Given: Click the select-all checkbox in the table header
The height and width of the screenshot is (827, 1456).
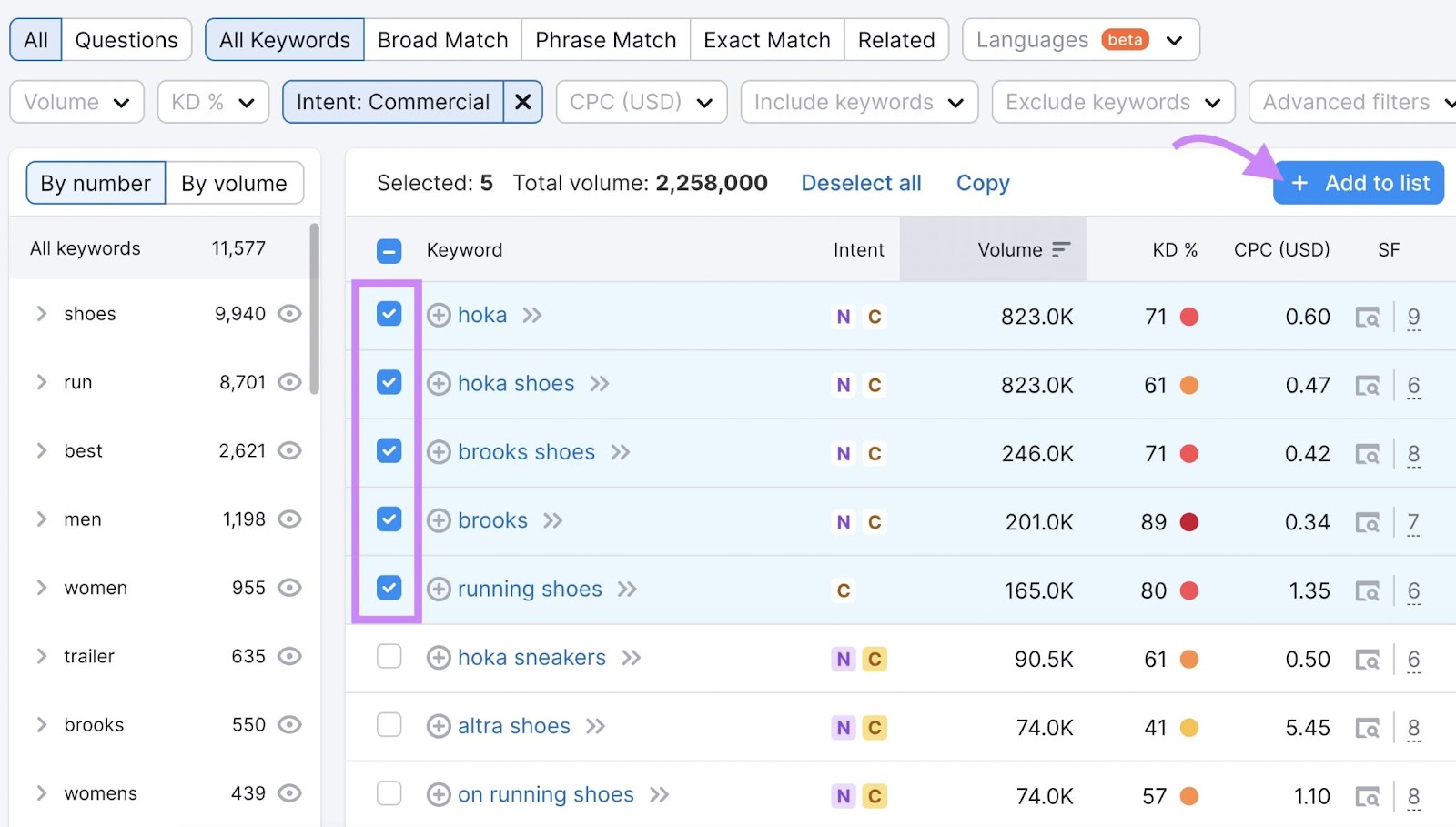Looking at the screenshot, I should click(x=389, y=249).
